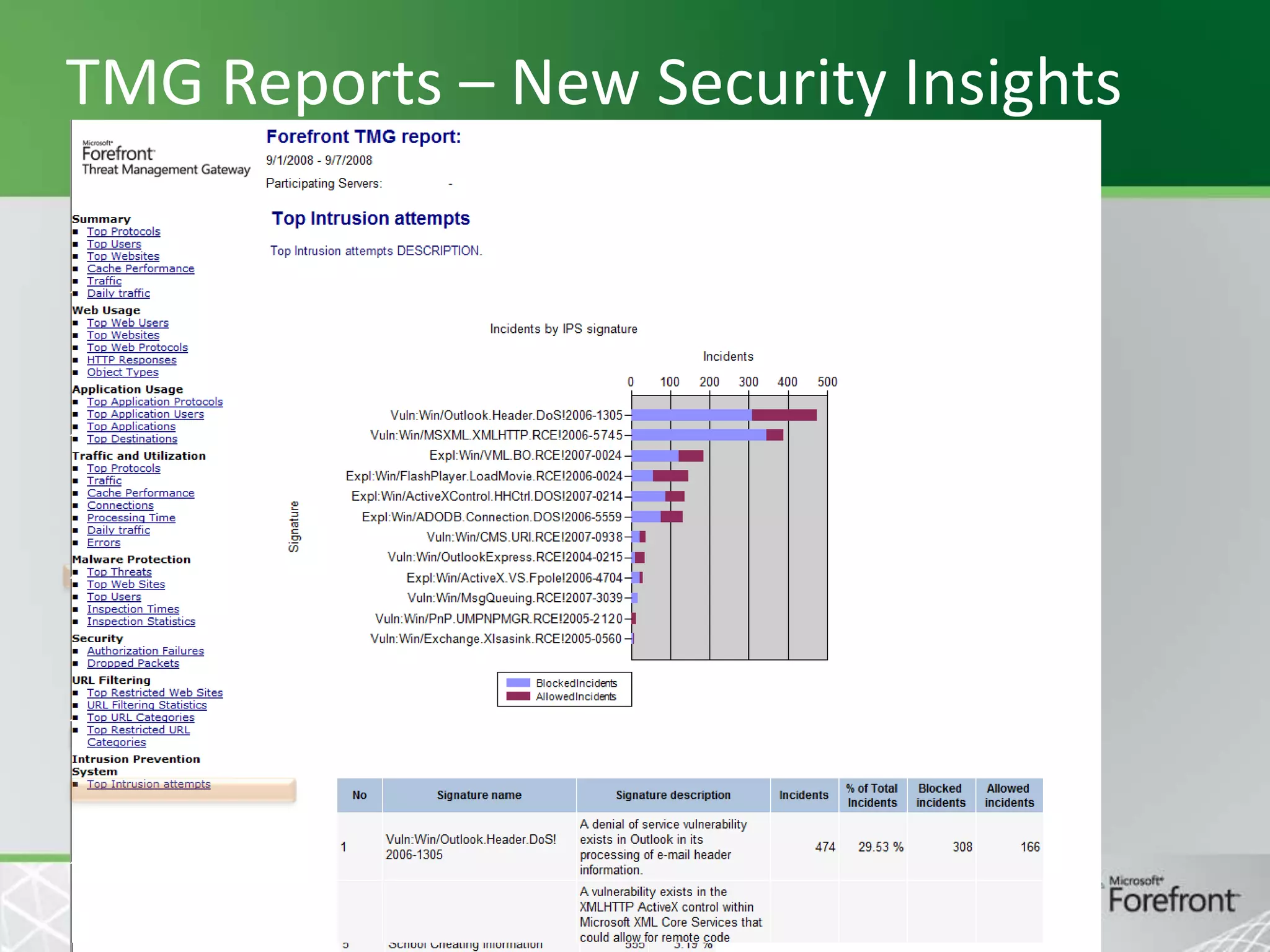Open Cache Performance link under Summary
1270x952 pixels.
(x=140, y=268)
